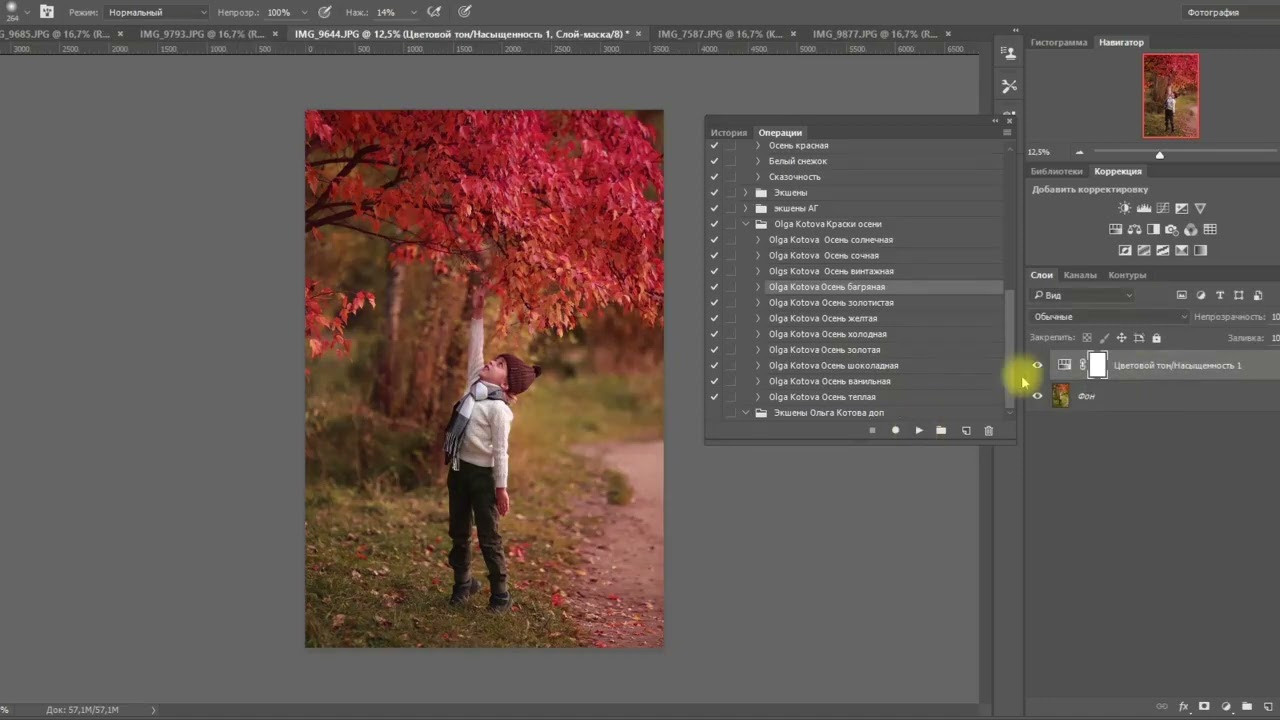Uncheck the Olga Kotova Осень желтая action checkmark
The height and width of the screenshot is (720, 1280).
pyautogui.click(x=714, y=318)
